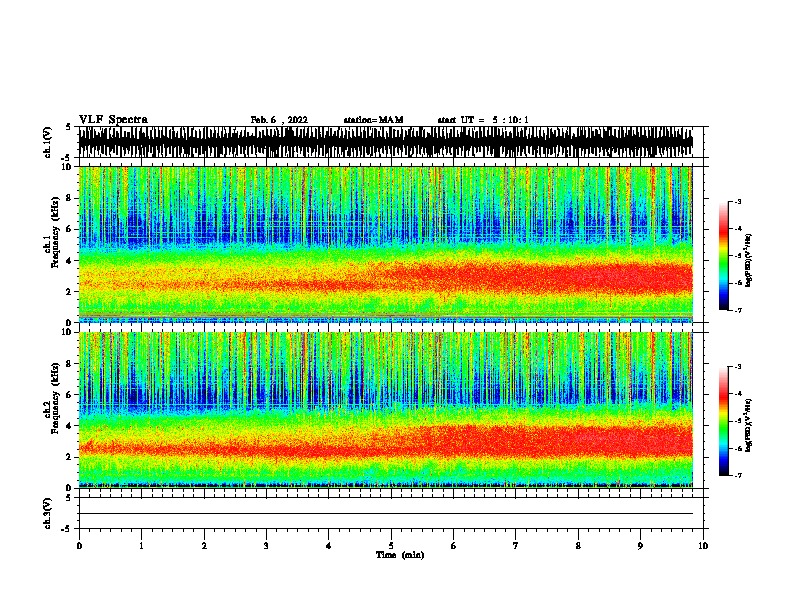Image resolution: width=792 pixels, height=612 pixels.
Task: Click the '-3' label on ch.1 color scale
Action: click(x=737, y=201)
